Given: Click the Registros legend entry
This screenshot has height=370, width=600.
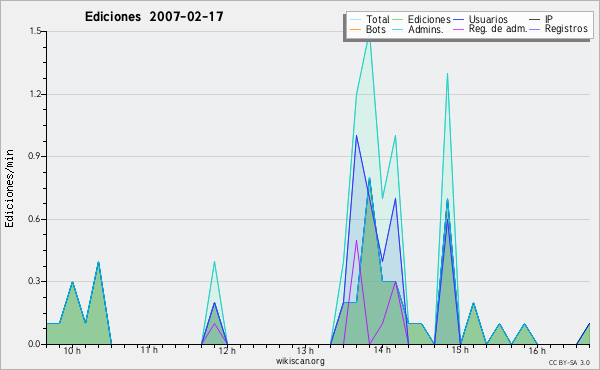Looking at the screenshot, I should (x=559, y=29).
